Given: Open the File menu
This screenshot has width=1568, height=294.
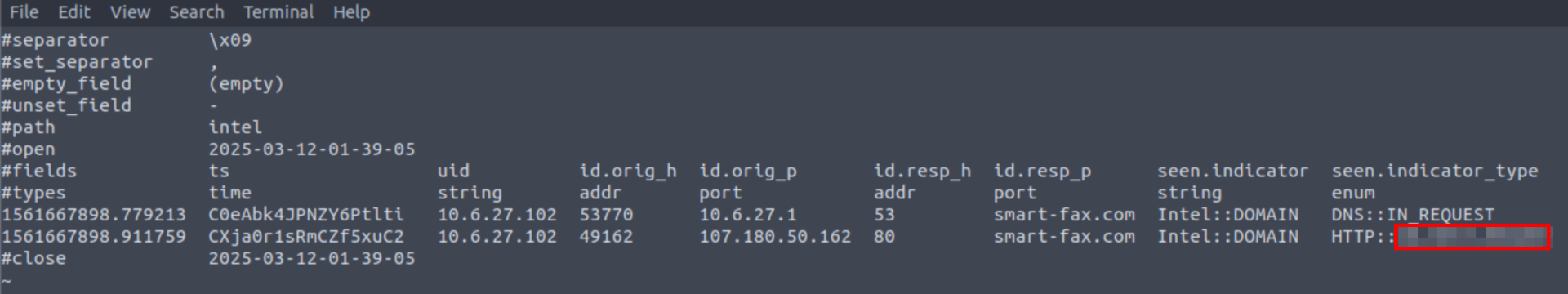Looking at the screenshot, I should tap(24, 12).
